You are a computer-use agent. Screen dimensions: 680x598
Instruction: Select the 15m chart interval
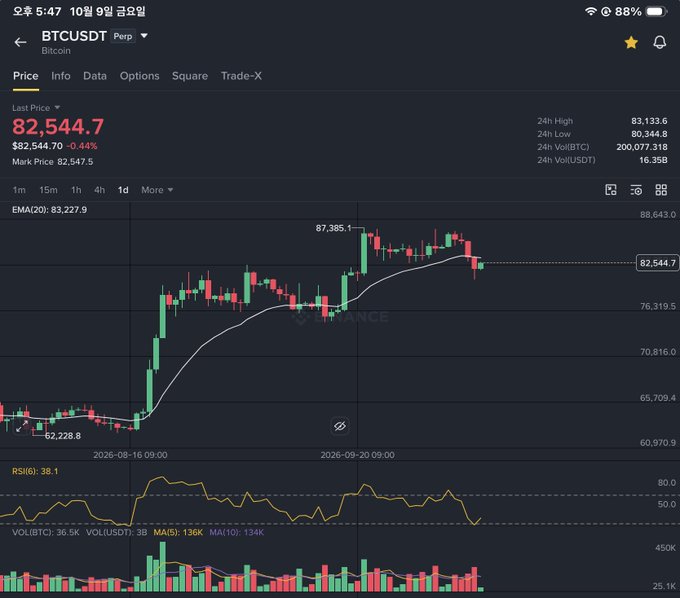point(48,190)
